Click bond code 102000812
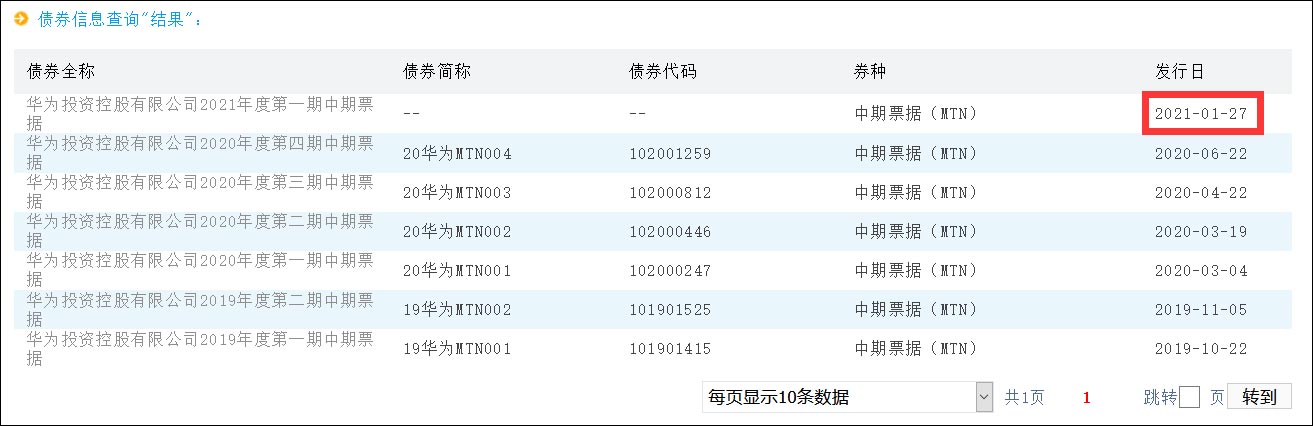1313x426 pixels. pyautogui.click(x=670, y=192)
